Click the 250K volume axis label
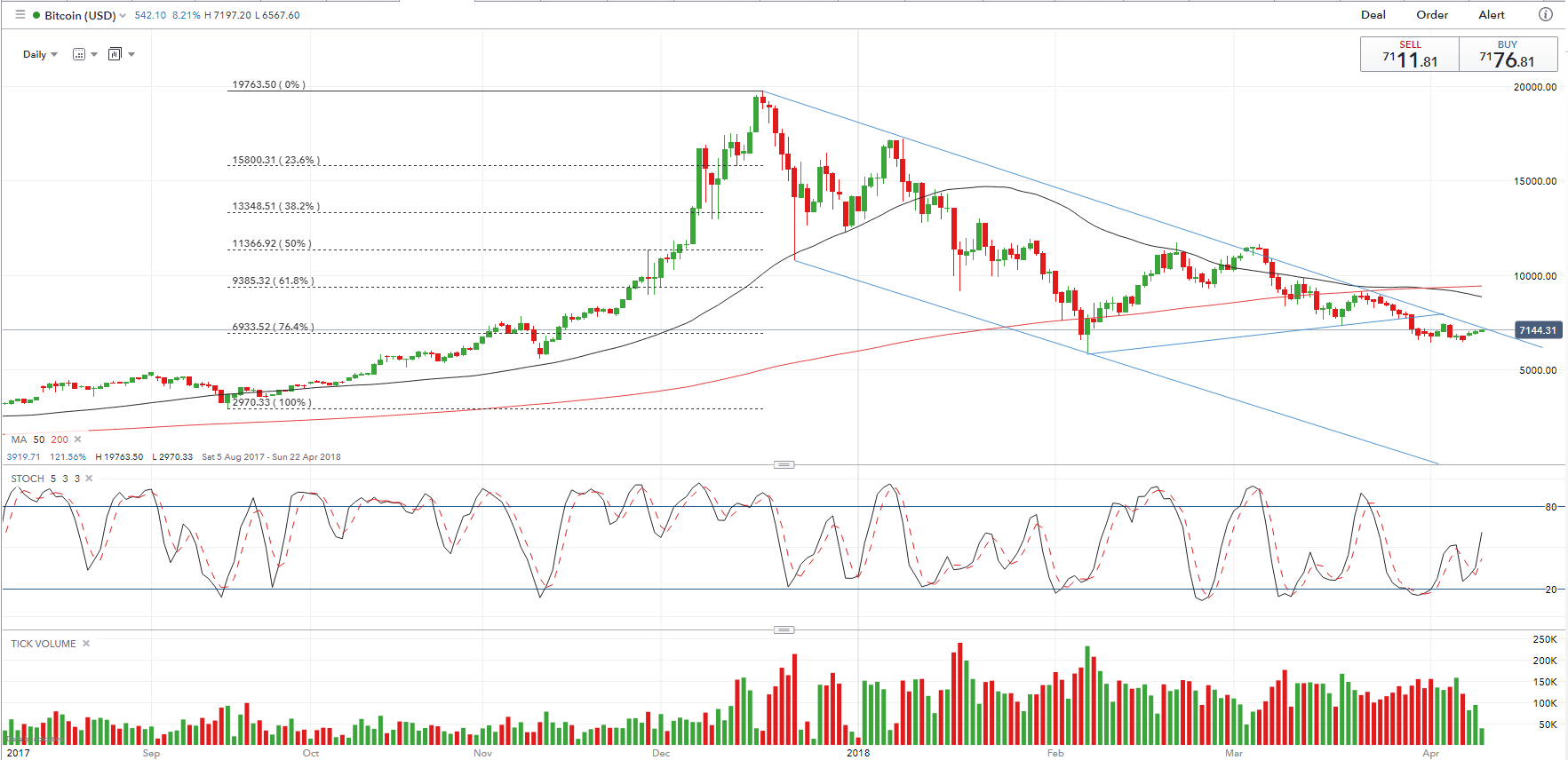This screenshot has height=760, width=1568. point(1545,639)
